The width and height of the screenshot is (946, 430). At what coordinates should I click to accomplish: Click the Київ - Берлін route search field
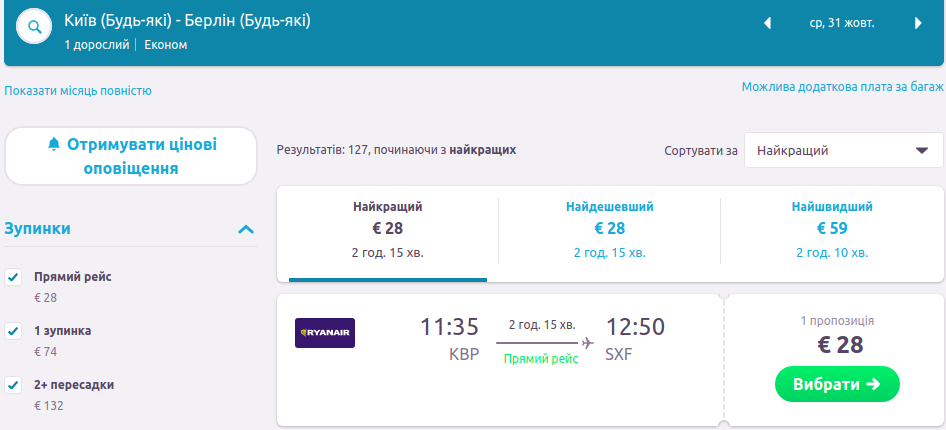click(187, 21)
